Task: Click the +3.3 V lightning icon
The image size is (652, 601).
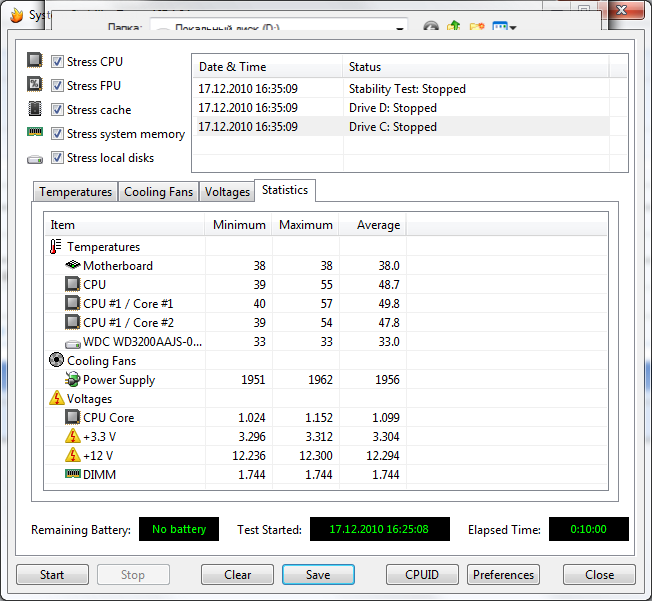Action: 73,436
